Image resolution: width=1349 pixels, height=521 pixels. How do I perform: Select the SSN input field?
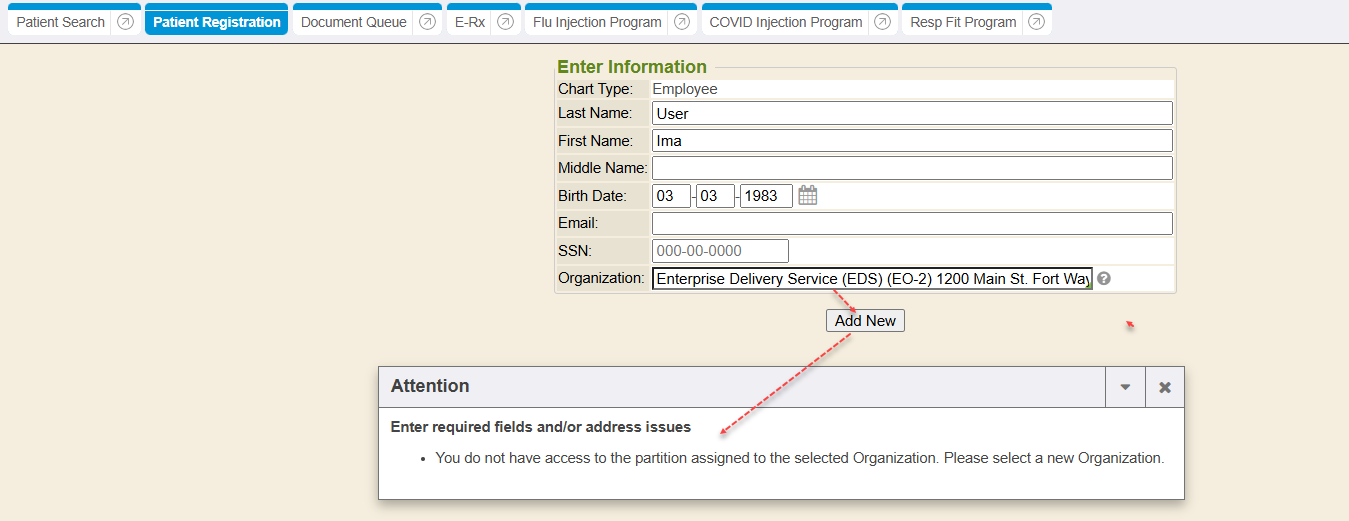(x=720, y=251)
